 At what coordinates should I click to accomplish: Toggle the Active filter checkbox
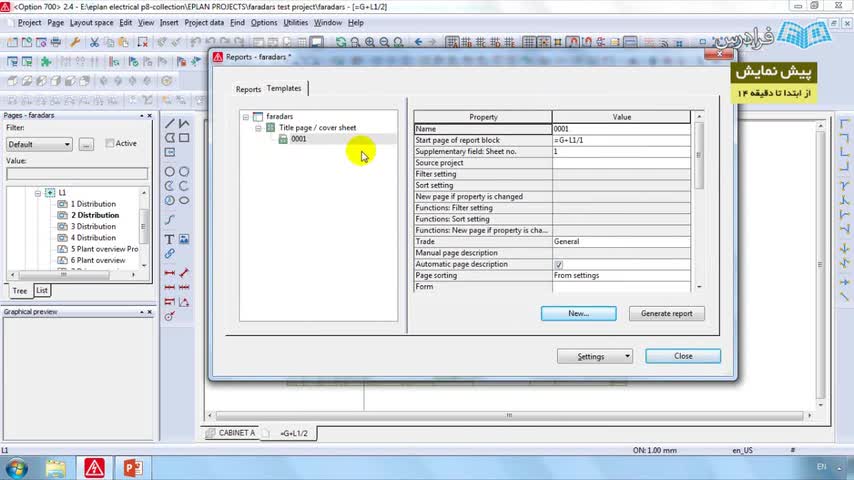110,143
